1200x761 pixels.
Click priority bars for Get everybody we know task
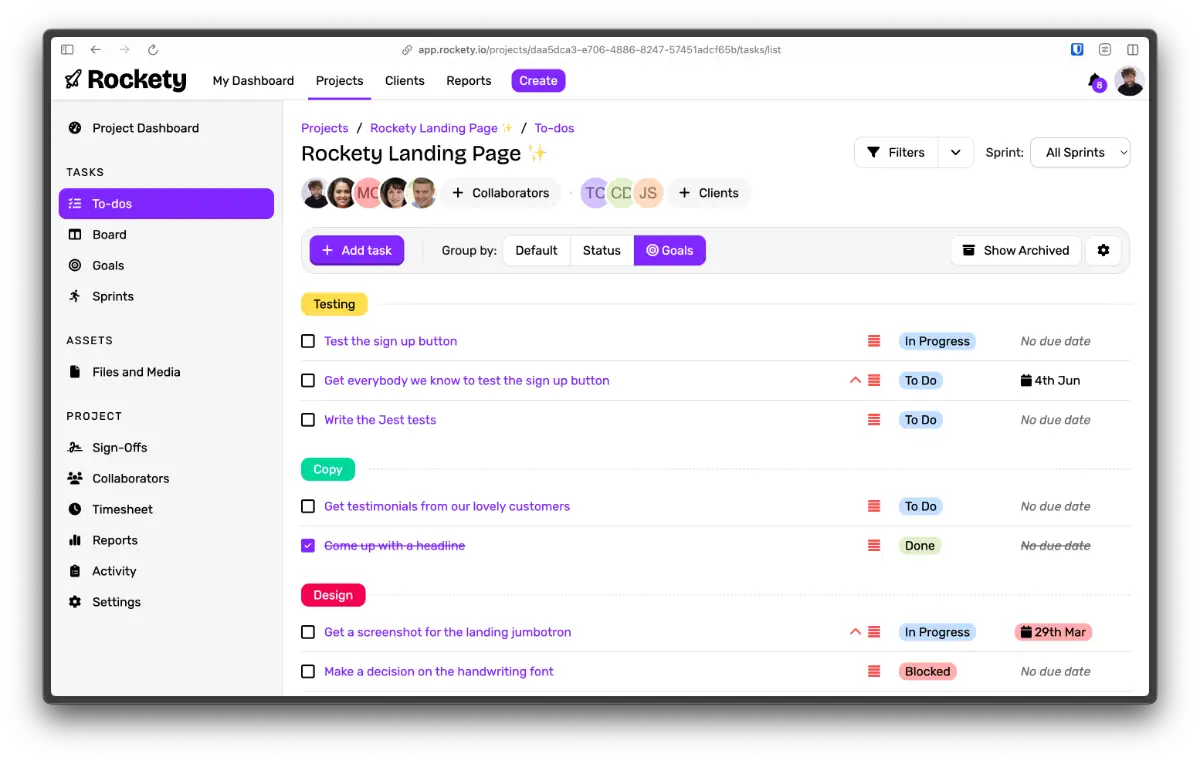(874, 380)
